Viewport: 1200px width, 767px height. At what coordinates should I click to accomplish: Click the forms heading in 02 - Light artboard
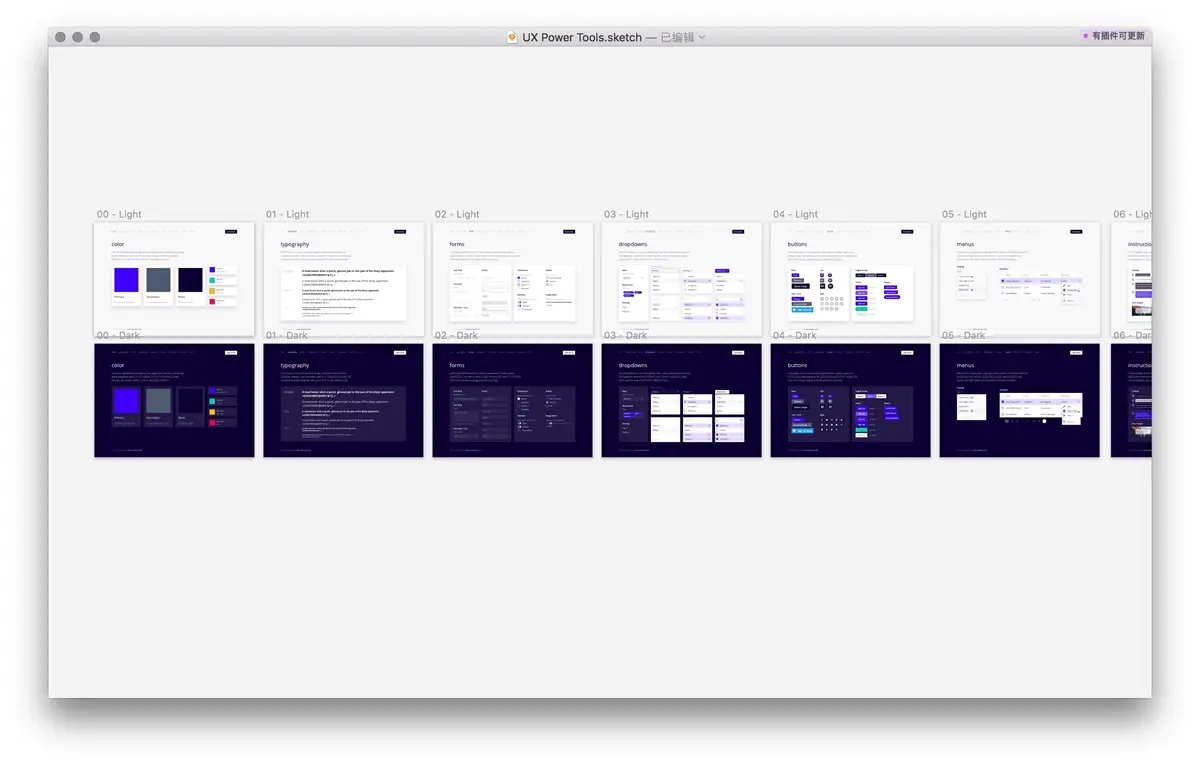coord(457,244)
